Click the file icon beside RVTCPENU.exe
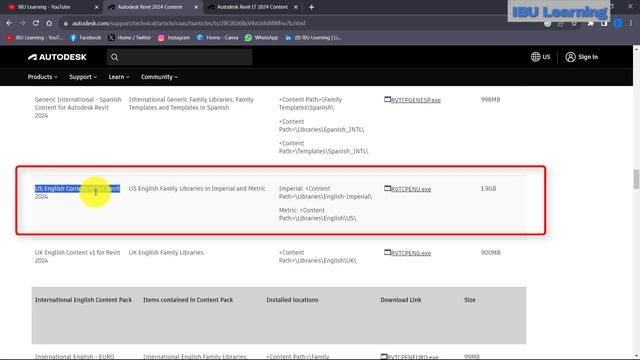Viewport: 640px width, 360px height. (x=387, y=188)
